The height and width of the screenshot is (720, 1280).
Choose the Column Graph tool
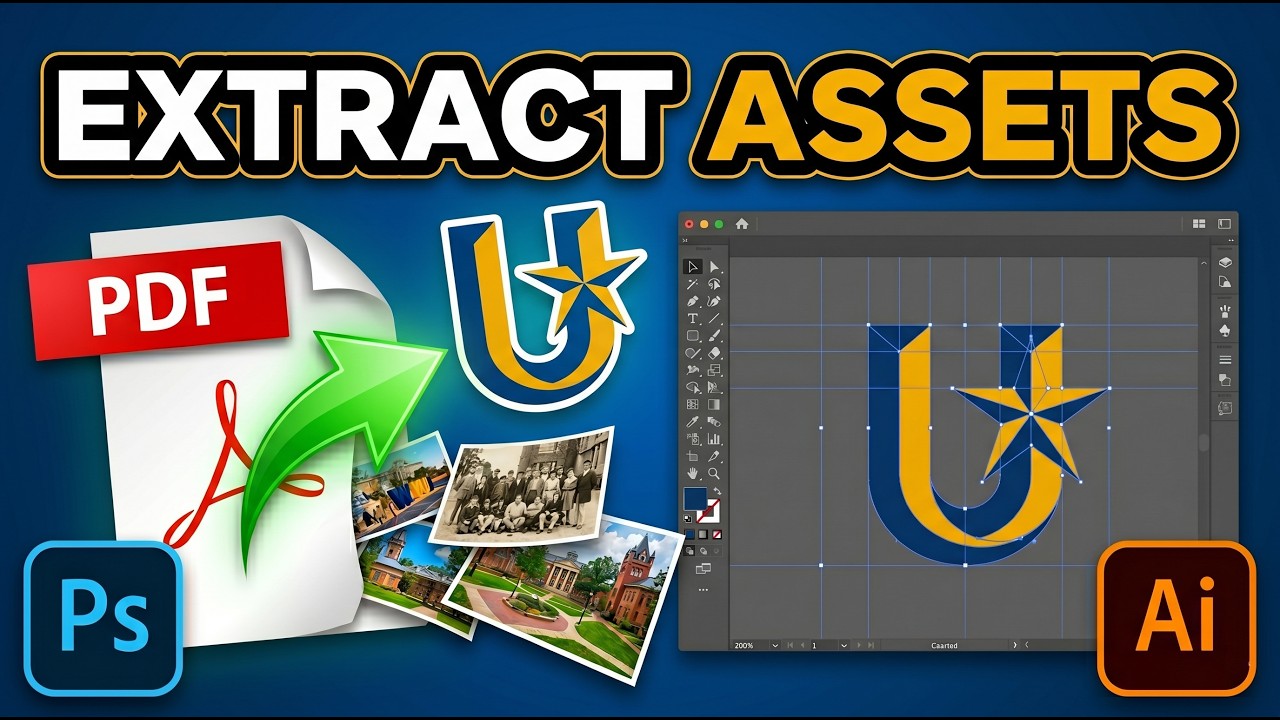click(x=714, y=439)
